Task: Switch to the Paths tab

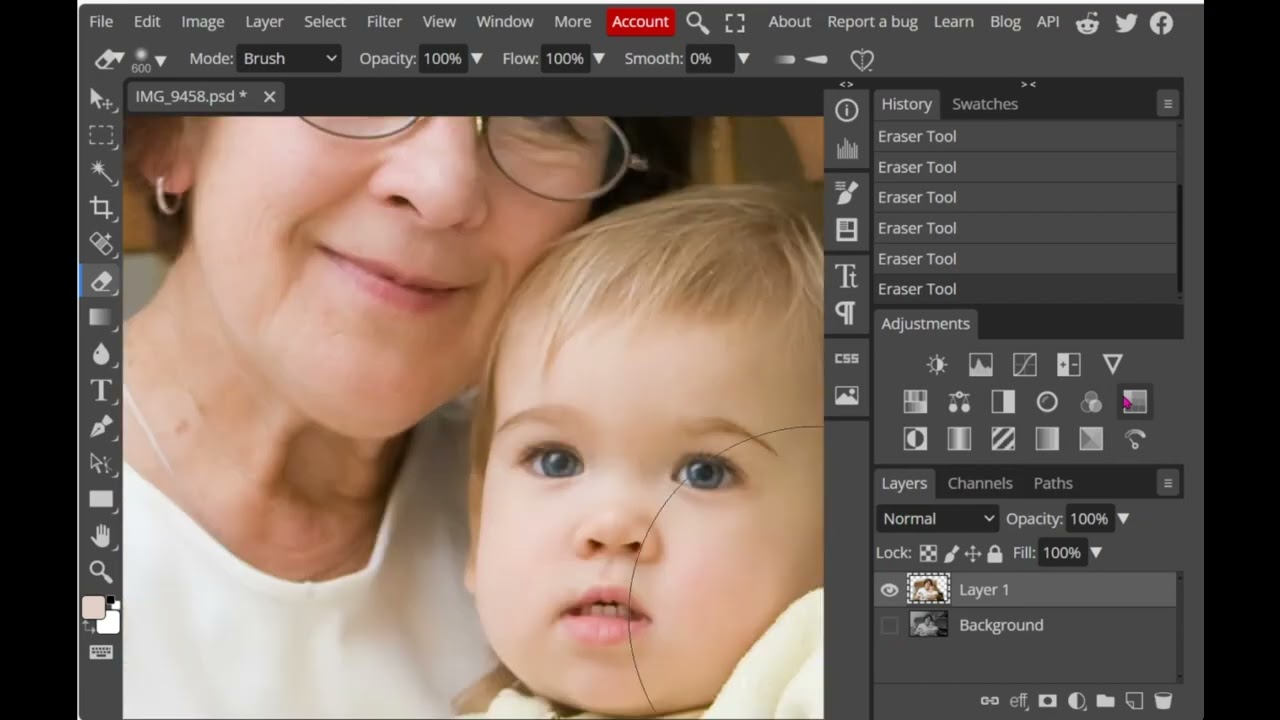Action: (x=1053, y=483)
